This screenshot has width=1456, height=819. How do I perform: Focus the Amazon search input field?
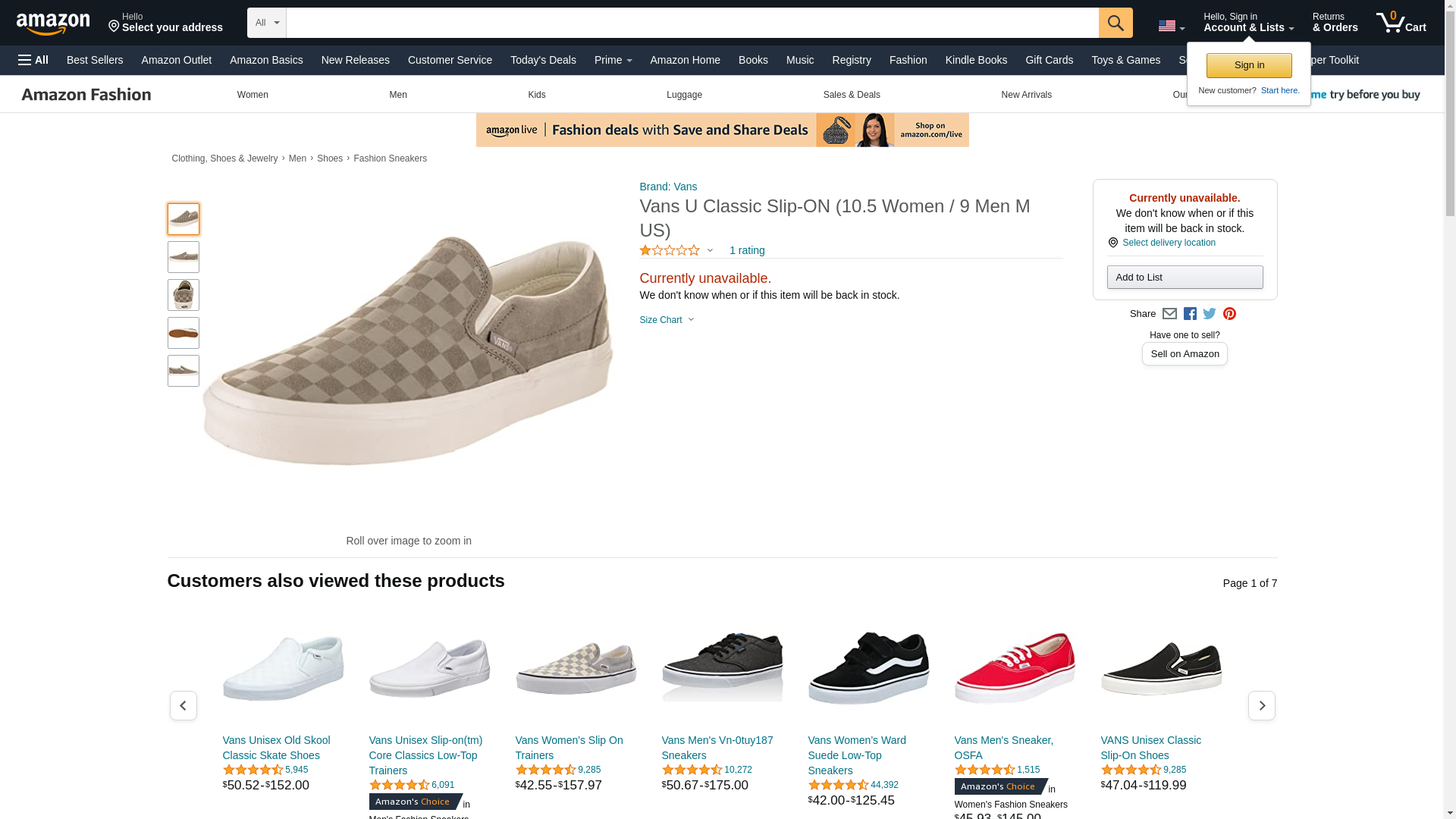point(692,23)
